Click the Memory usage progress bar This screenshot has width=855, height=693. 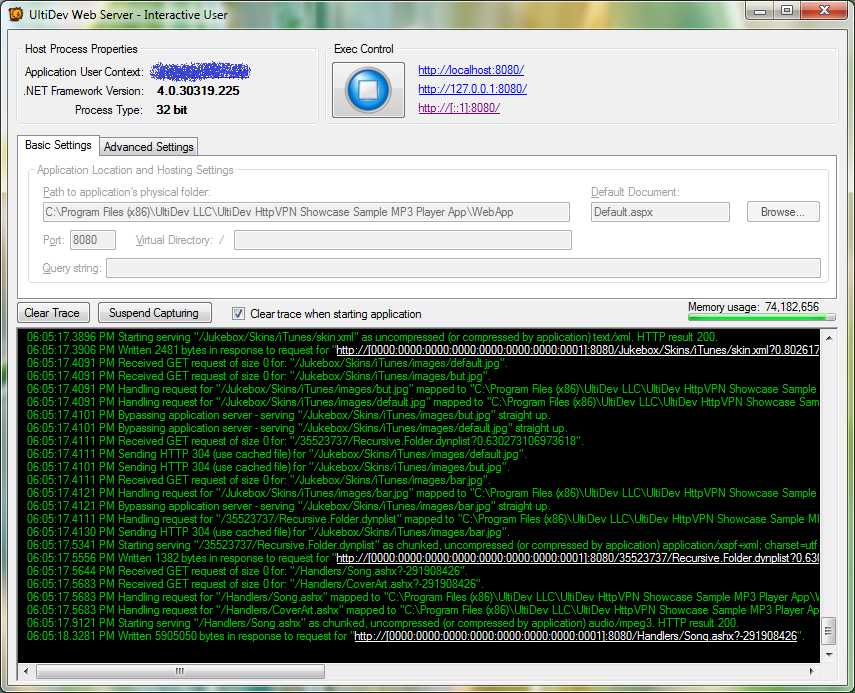[x=761, y=317]
